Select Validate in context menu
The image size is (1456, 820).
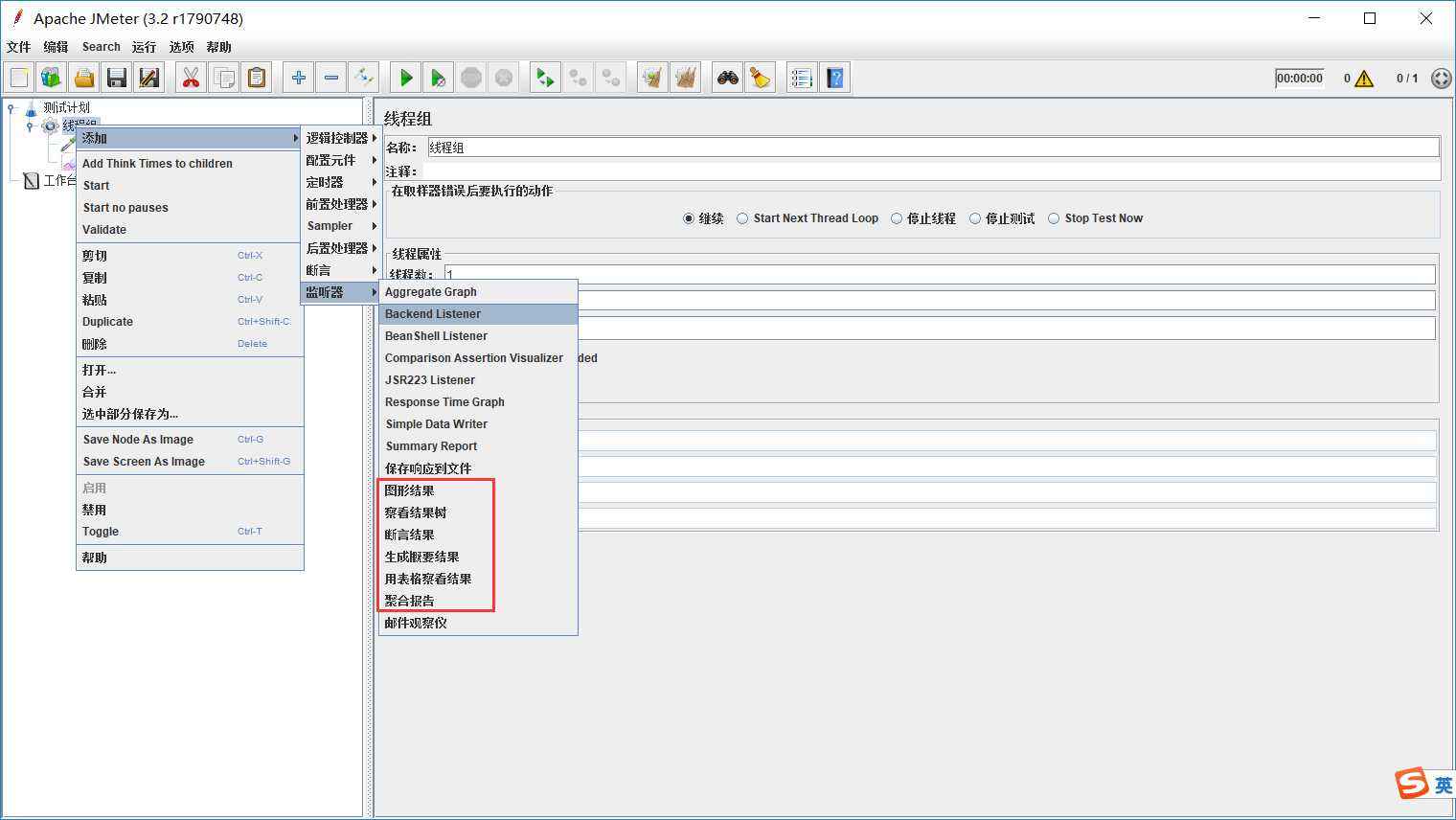coord(190,230)
